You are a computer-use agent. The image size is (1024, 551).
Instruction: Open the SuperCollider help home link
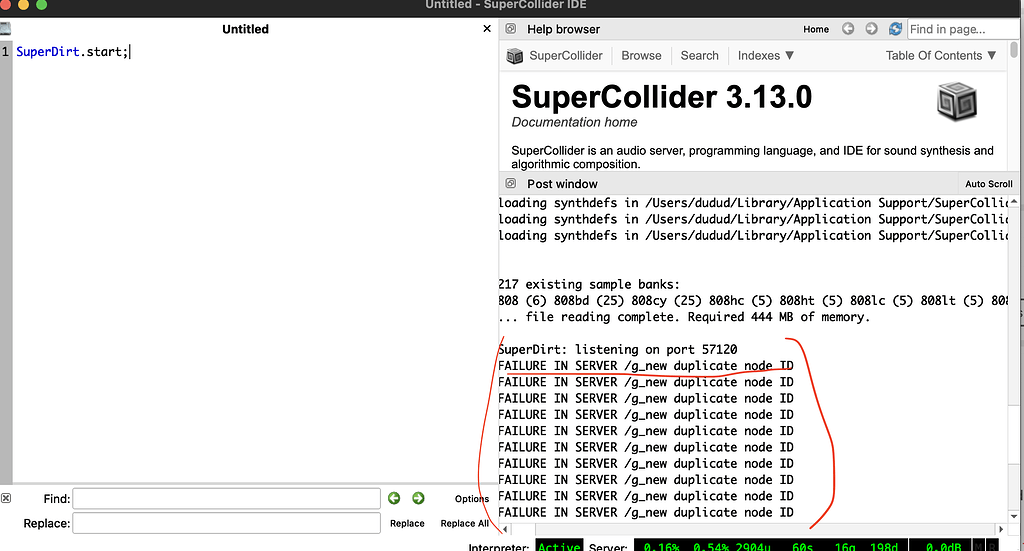click(x=566, y=55)
